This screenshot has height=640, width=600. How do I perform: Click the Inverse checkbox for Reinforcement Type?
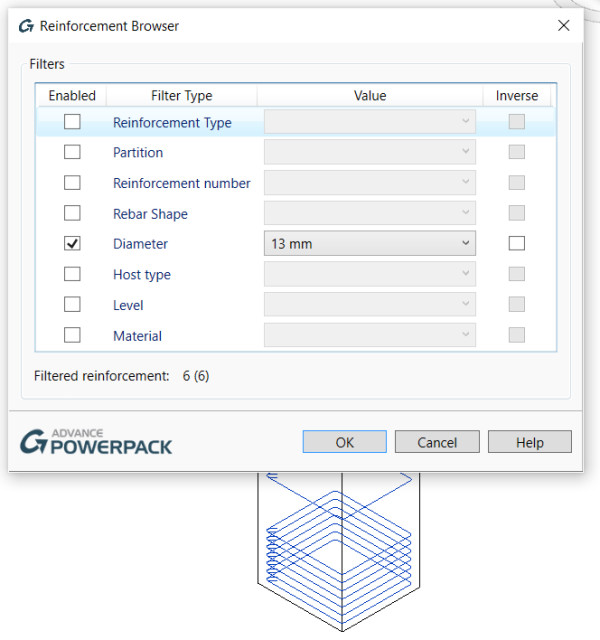coord(516,122)
